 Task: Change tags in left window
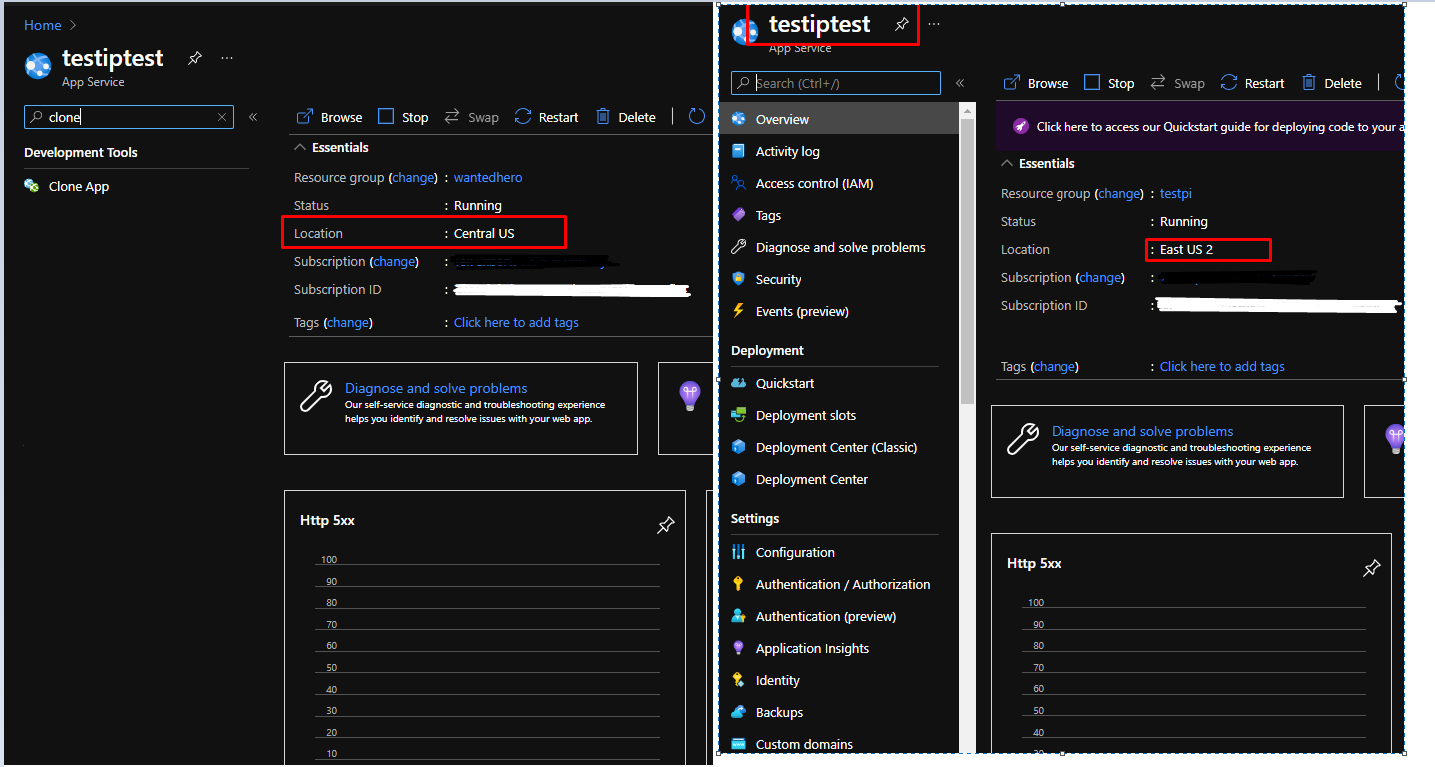click(x=348, y=322)
